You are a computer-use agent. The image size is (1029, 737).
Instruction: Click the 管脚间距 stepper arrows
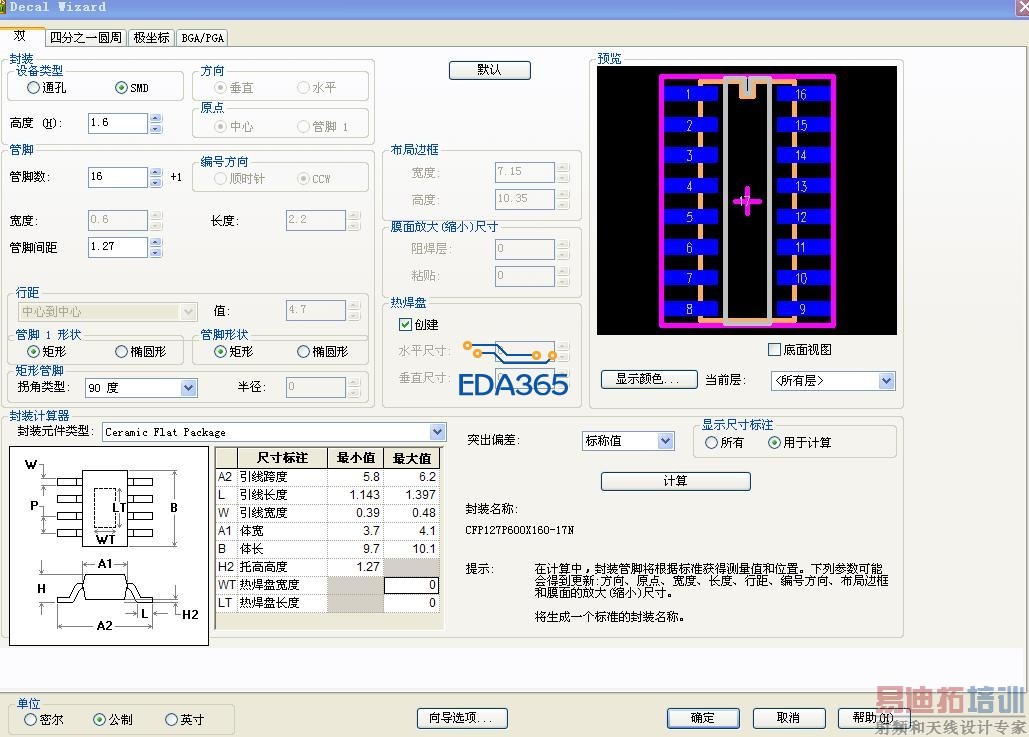click(x=156, y=247)
